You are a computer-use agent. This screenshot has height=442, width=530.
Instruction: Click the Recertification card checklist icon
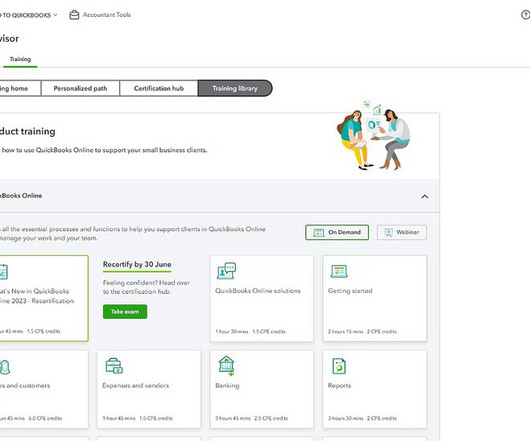pyautogui.click(x=3, y=272)
